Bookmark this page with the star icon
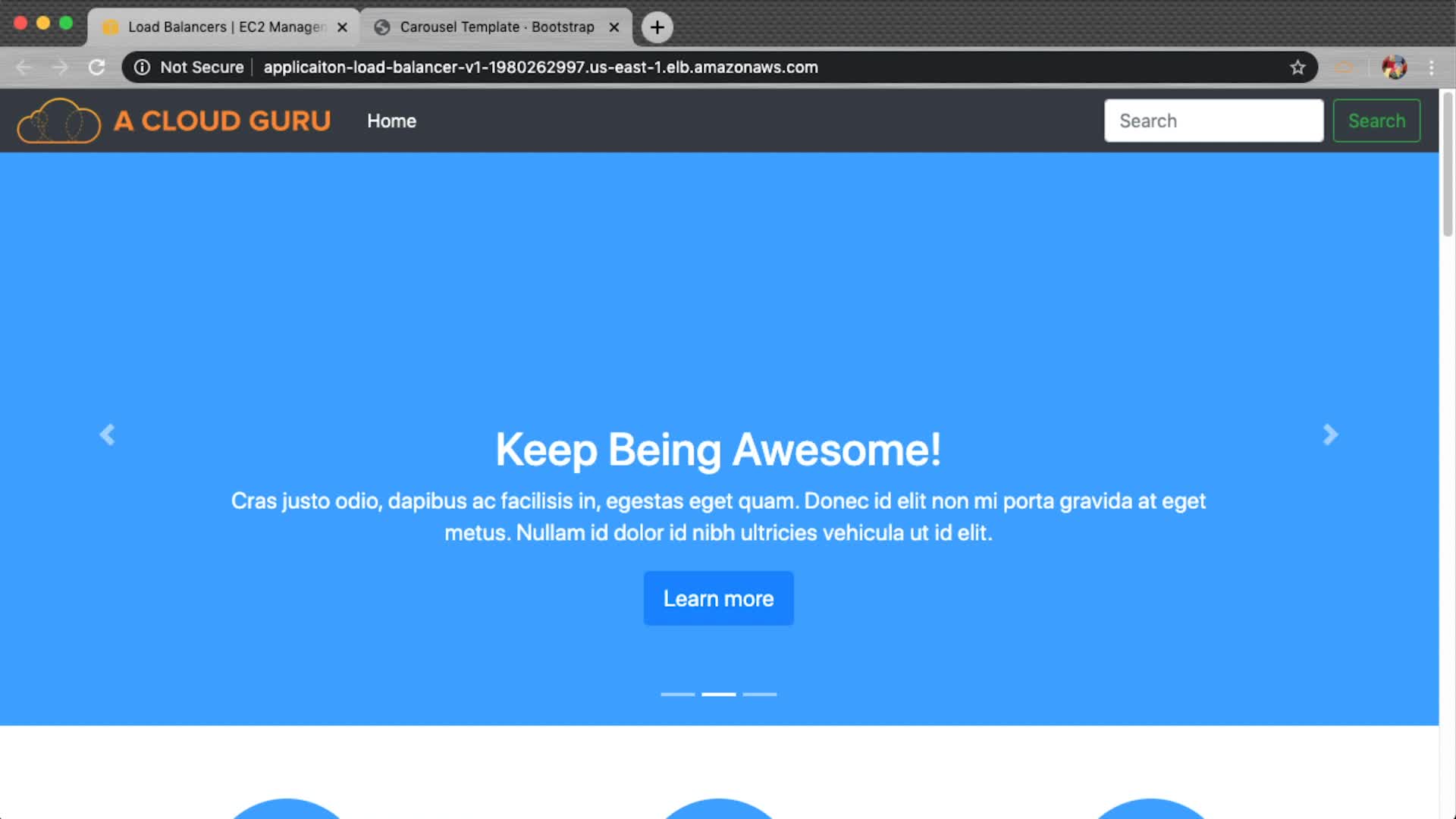The height and width of the screenshot is (819, 1456). [x=1298, y=67]
